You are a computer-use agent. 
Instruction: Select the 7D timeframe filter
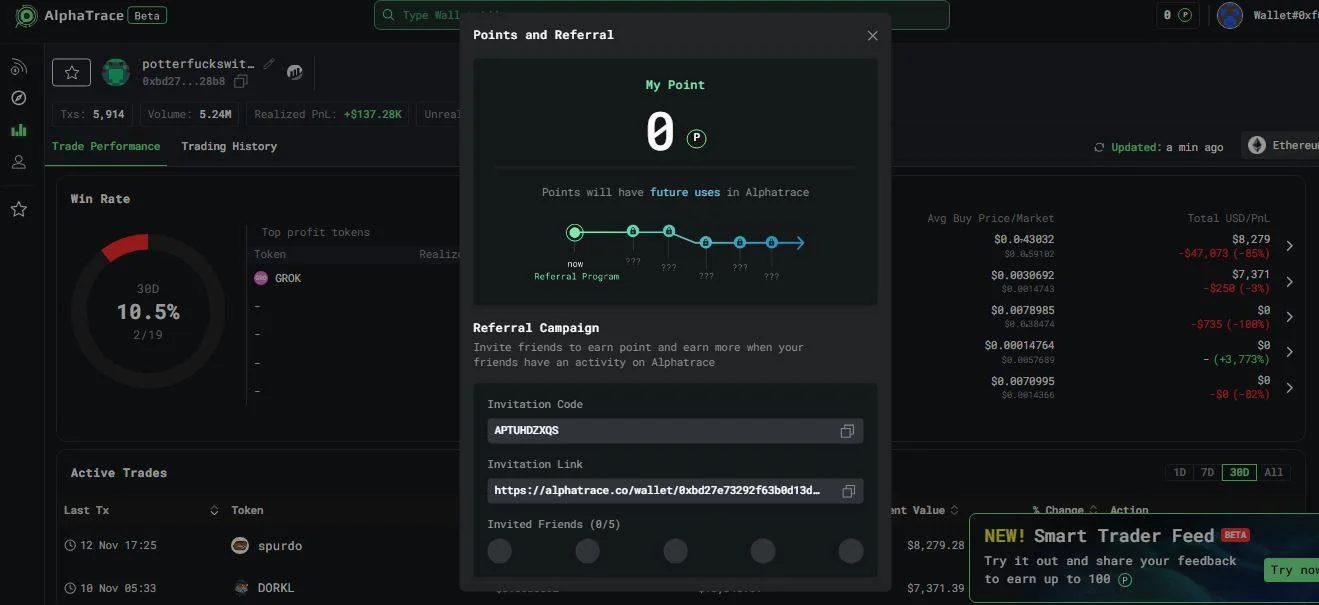point(1207,472)
